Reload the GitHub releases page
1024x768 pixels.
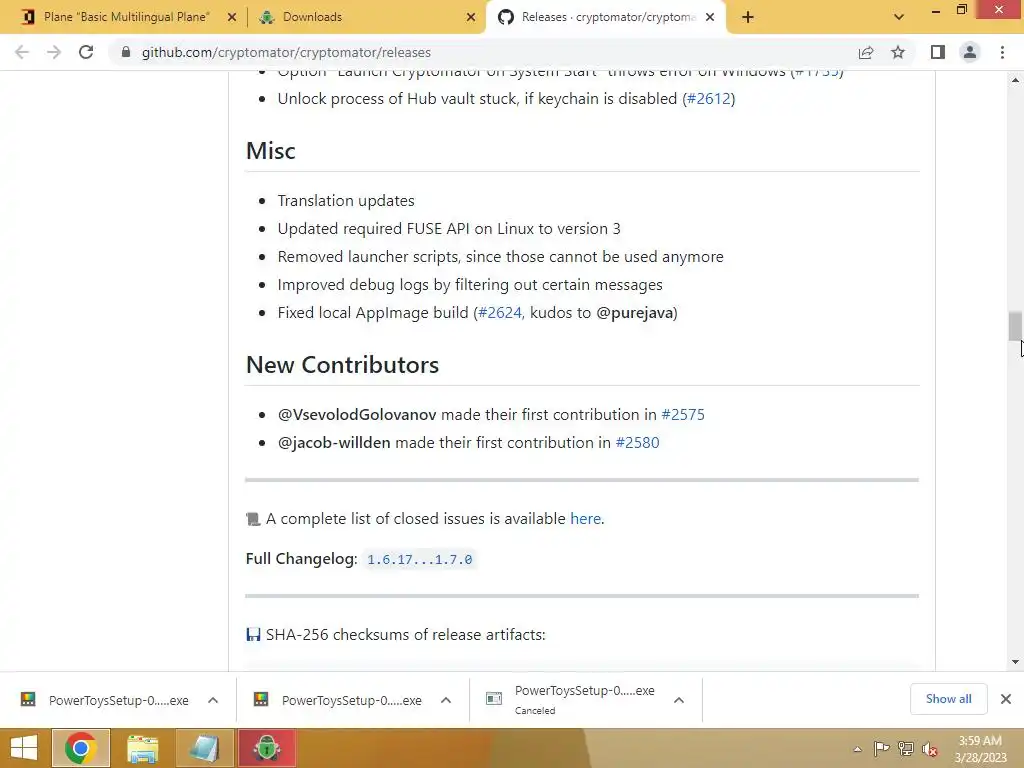[x=86, y=52]
